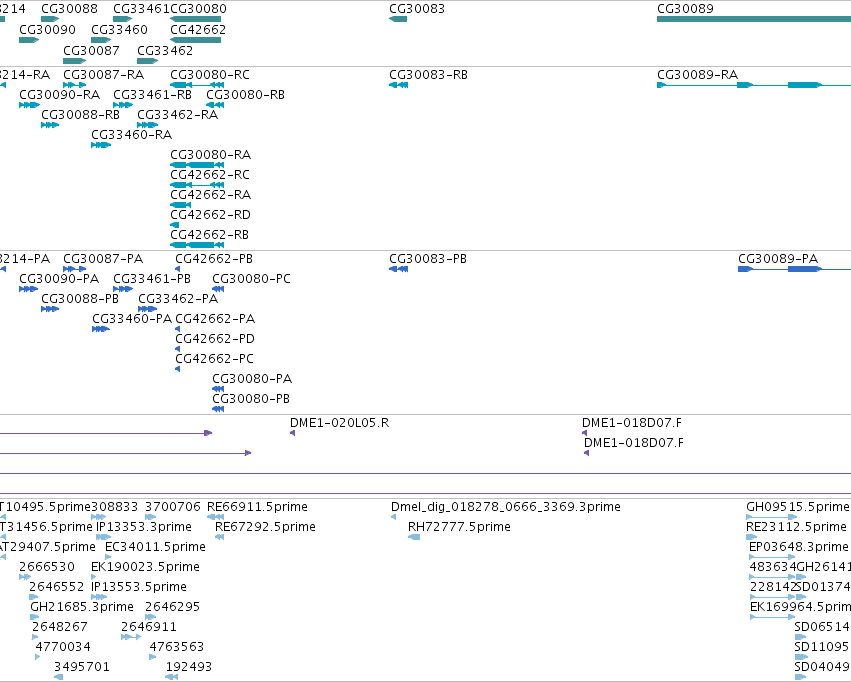Select the CG30088 gene label
The height and width of the screenshot is (682, 851).
tap(69, 9)
